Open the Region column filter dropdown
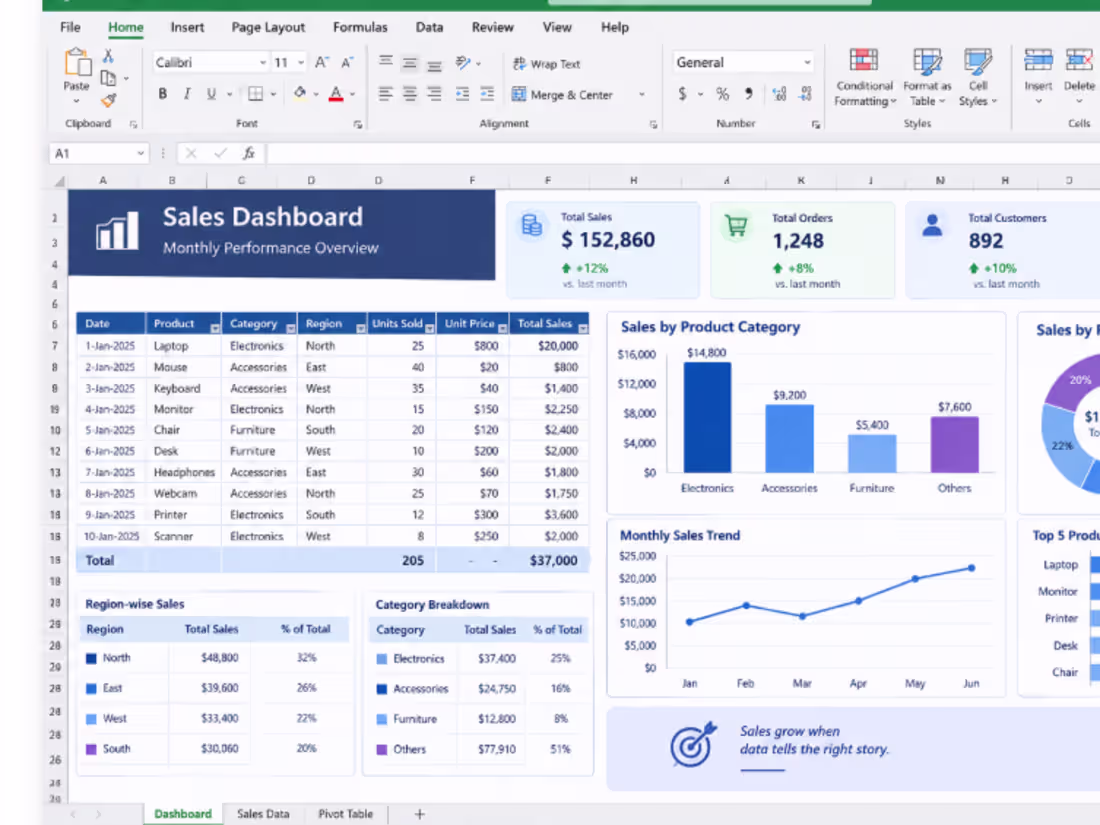The image size is (1100, 825). pyautogui.click(x=361, y=328)
